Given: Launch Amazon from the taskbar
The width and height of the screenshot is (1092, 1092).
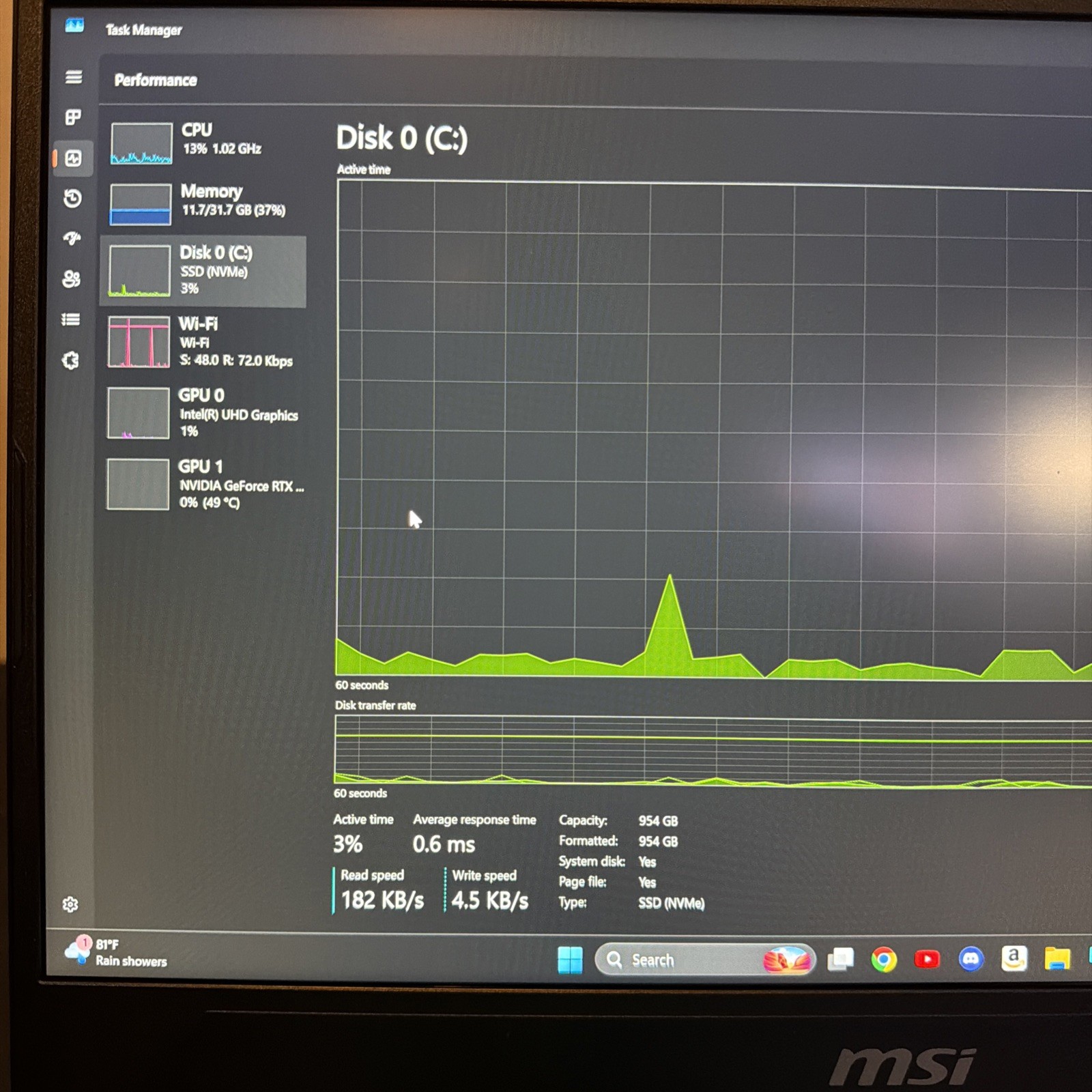Looking at the screenshot, I should coord(1014,958).
